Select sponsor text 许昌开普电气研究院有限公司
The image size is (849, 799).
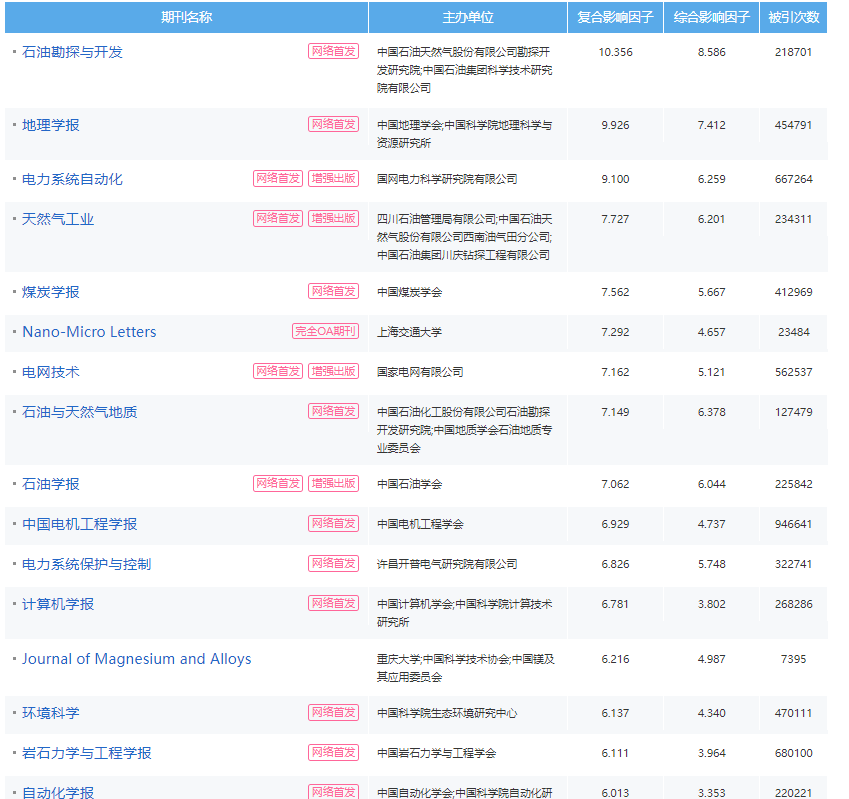tap(447, 564)
